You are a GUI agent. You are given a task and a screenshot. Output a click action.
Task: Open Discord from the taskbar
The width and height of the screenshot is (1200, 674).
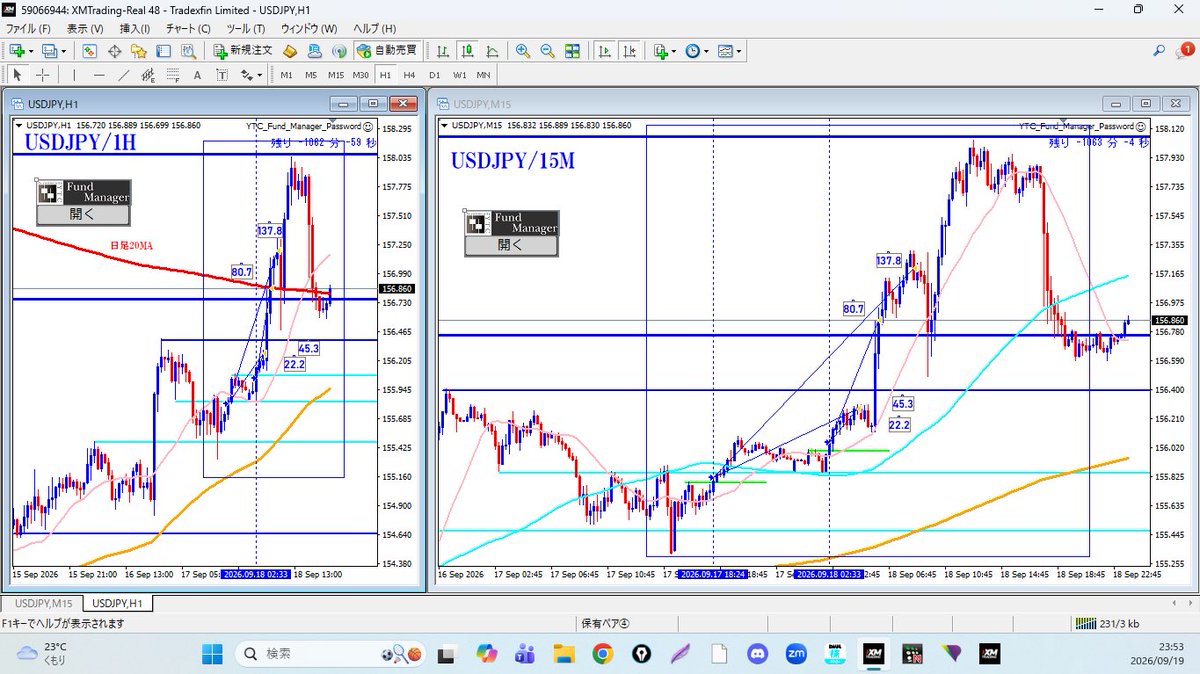click(x=758, y=653)
